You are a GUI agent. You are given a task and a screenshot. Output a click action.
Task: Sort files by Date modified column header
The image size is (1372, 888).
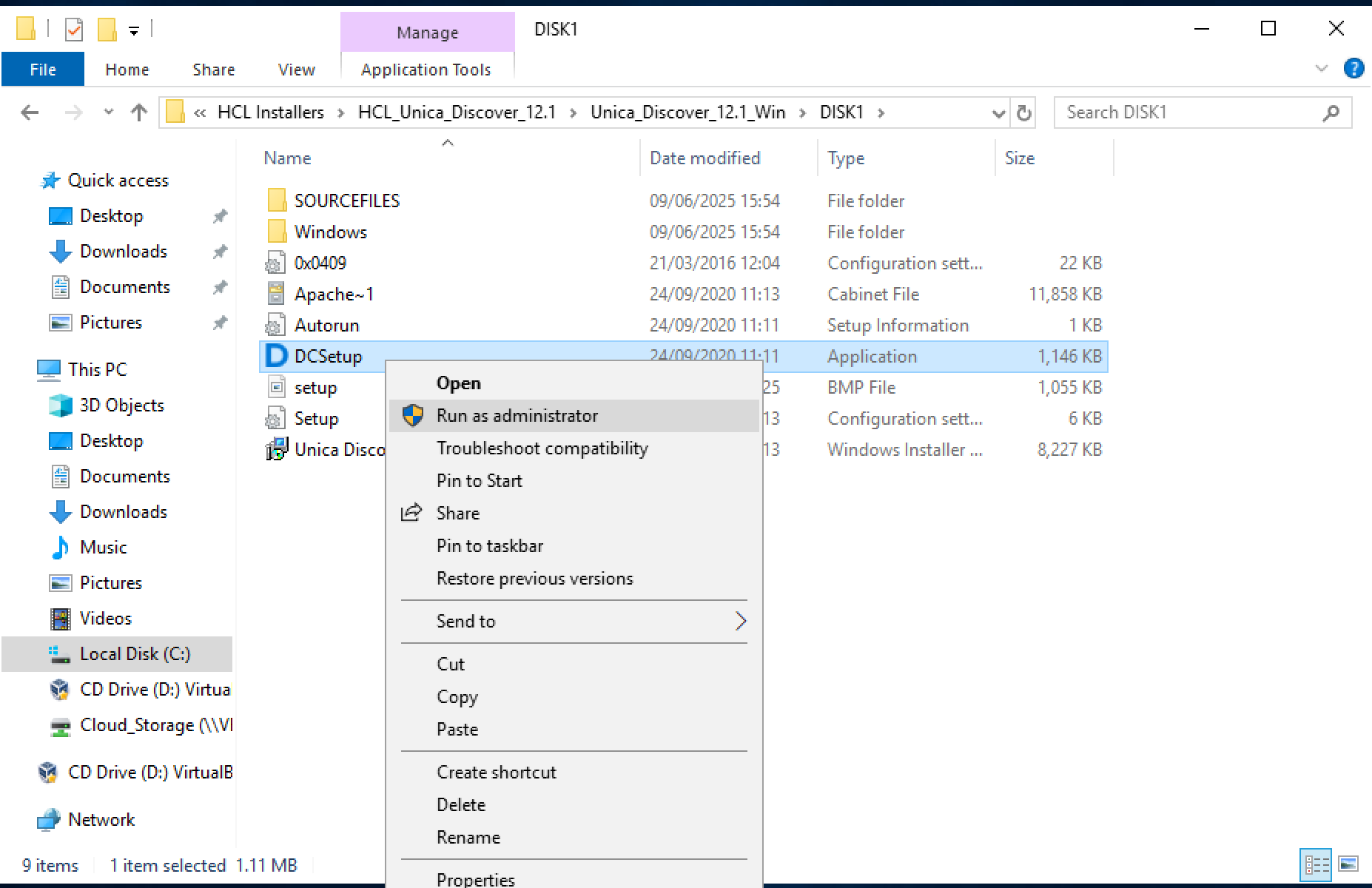tap(729, 158)
